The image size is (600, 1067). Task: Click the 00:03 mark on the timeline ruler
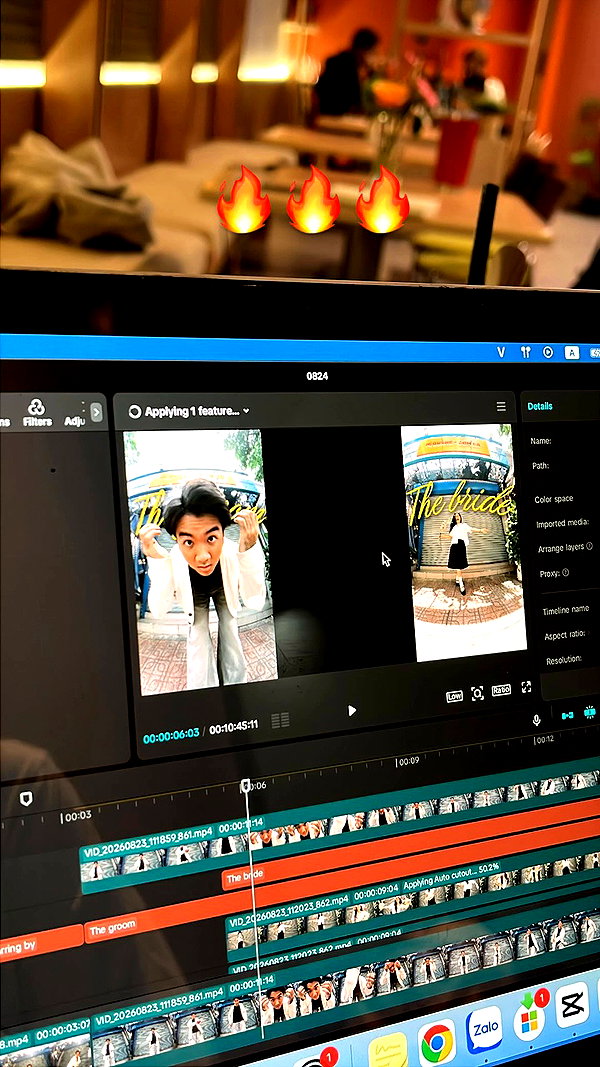tap(76, 815)
